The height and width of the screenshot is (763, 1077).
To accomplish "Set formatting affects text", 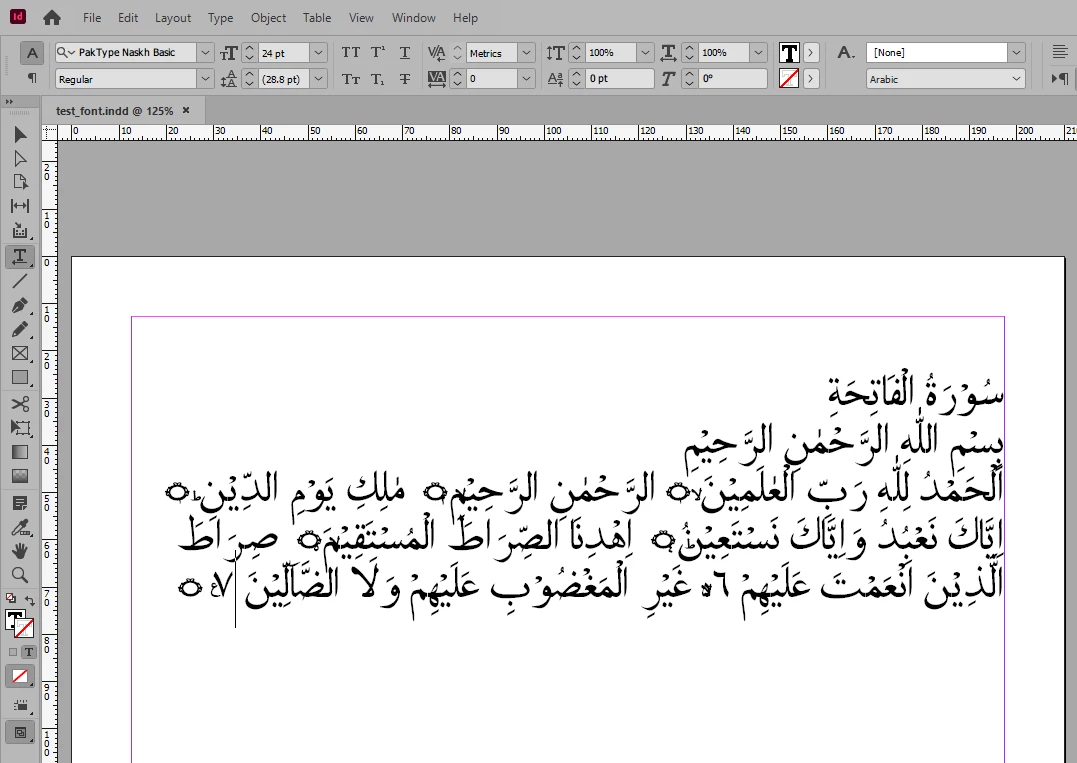I will (28, 652).
